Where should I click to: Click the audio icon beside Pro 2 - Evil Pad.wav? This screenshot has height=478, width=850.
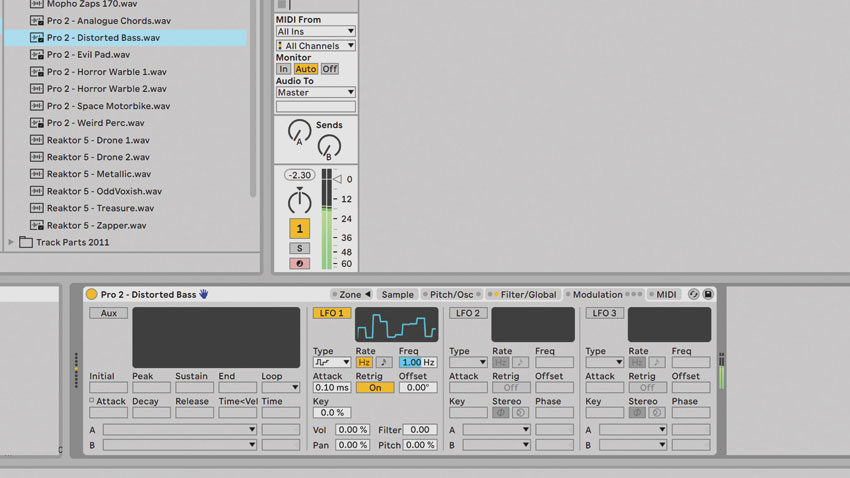point(36,55)
